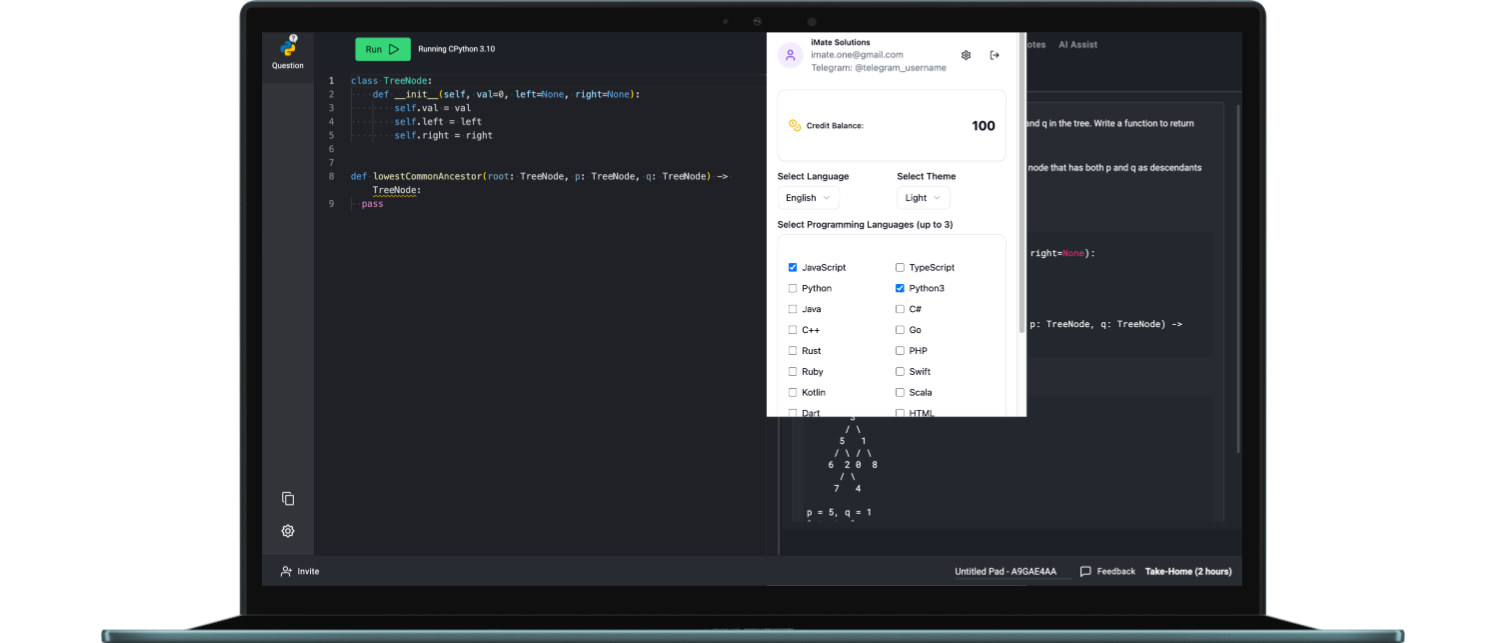Expand the Select Theme dropdown showing Light
This screenshot has width=1500, height=643.
(x=922, y=198)
